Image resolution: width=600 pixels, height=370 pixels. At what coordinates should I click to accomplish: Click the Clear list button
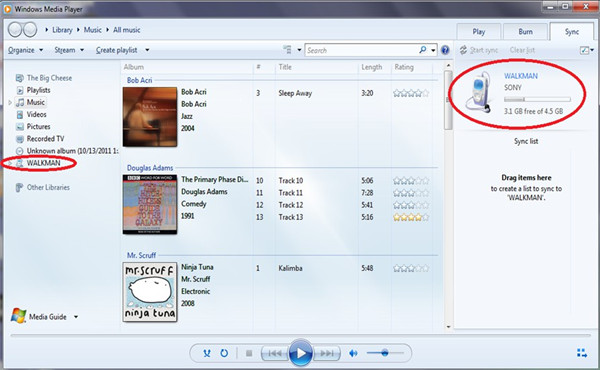[522, 50]
